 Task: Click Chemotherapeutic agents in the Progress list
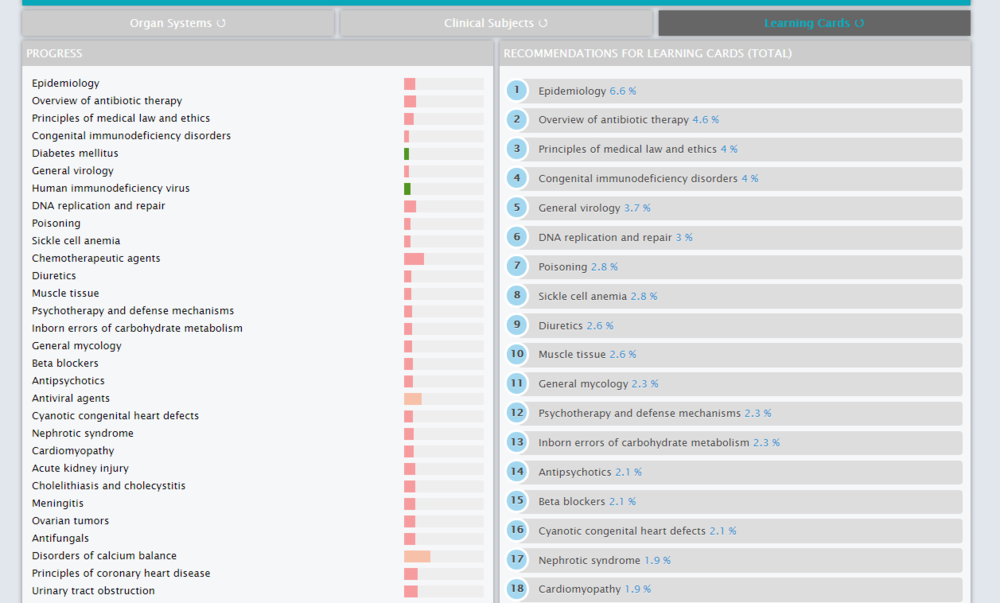click(96, 258)
